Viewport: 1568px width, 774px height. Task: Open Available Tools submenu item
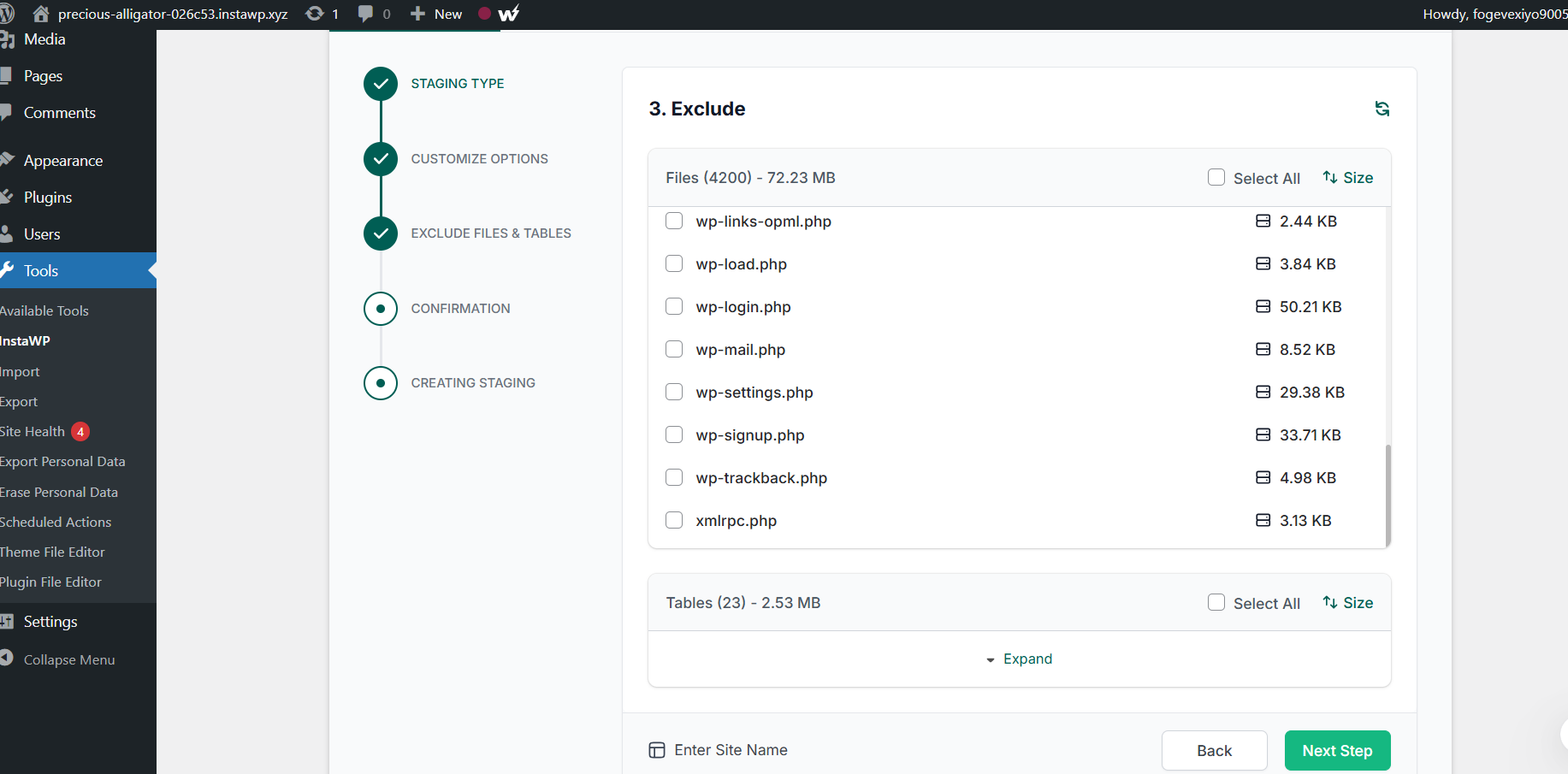click(44, 311)
